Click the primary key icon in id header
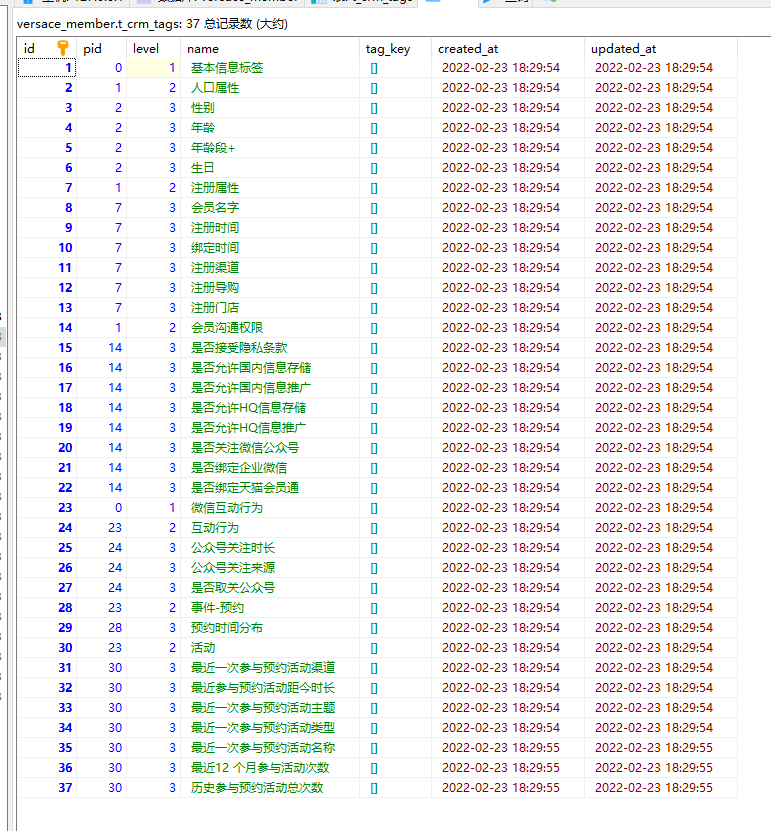The height and width of the screenshot is (831, 771). pyautogui.click(x=63, y=48)
